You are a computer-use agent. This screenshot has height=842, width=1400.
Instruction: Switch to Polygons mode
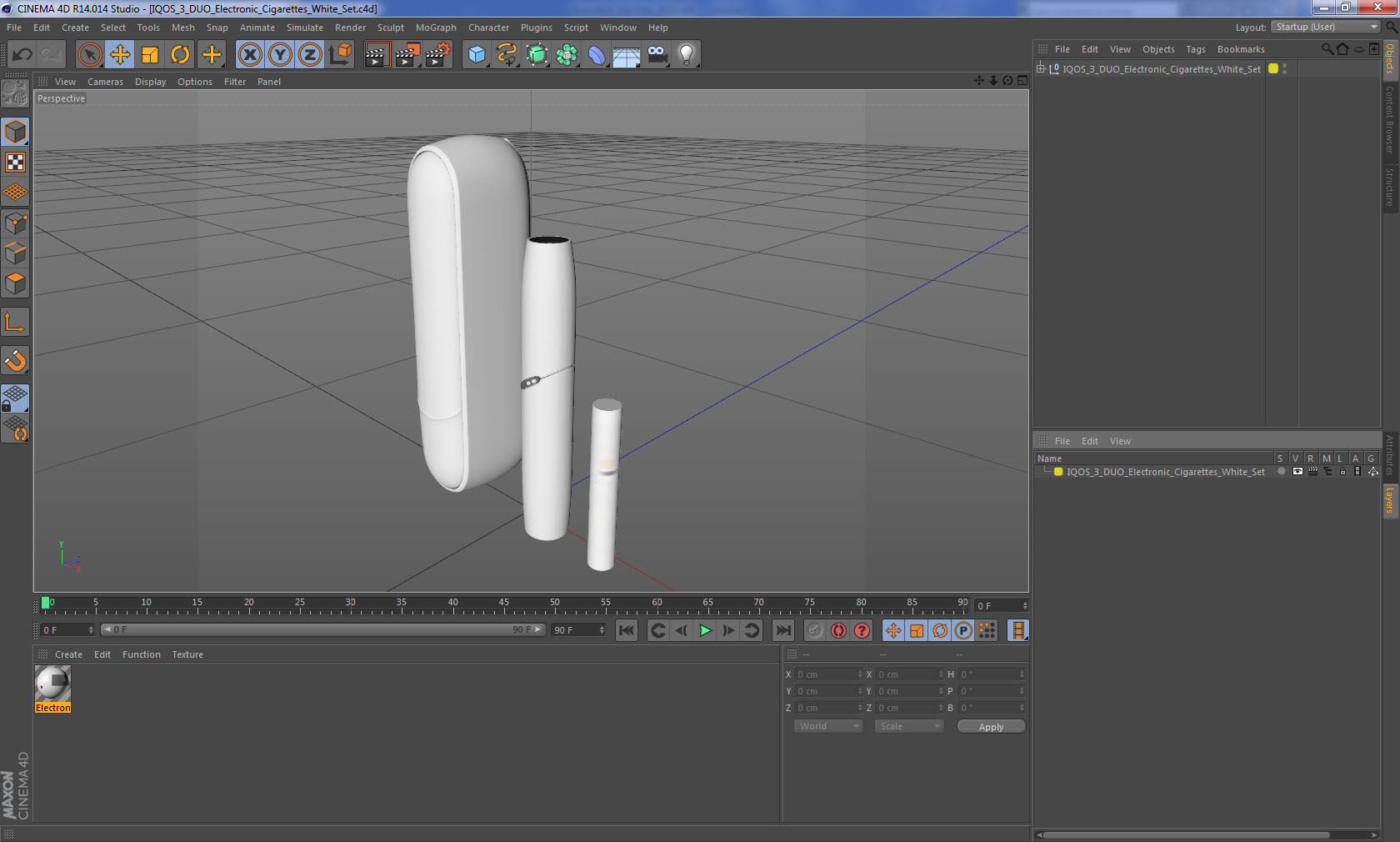pos(15,283)
